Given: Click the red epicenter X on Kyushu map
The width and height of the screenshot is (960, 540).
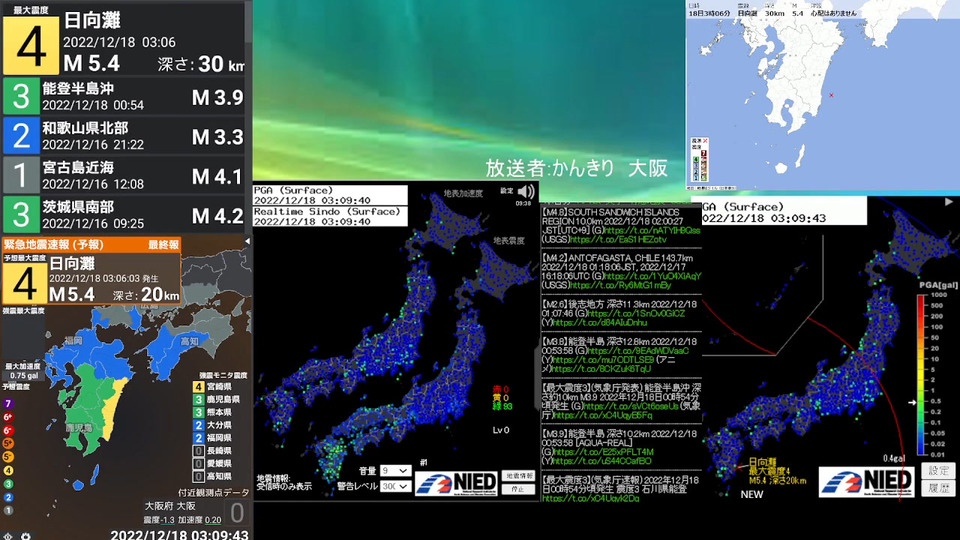Looking at the screenshot, I should [x=831, y=95].
